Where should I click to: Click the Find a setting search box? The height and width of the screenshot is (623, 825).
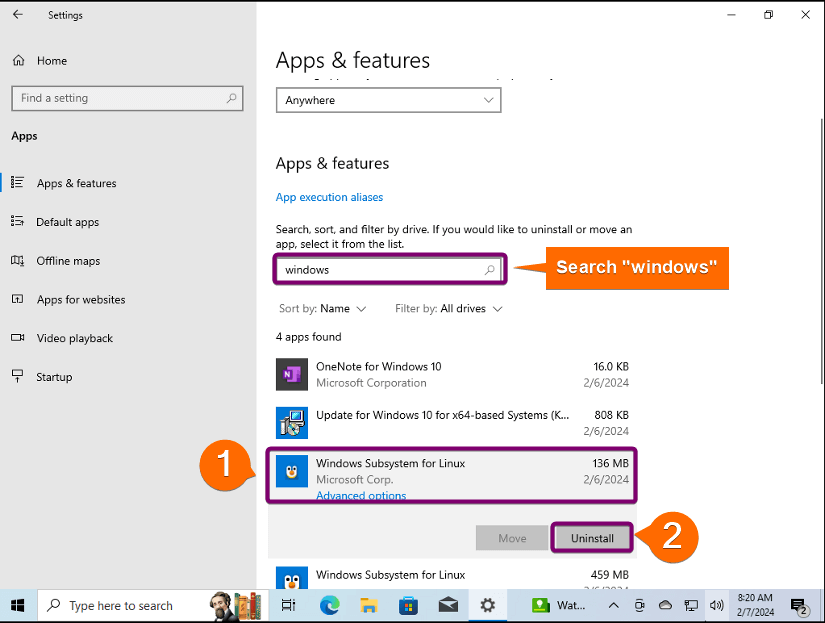click(x=127, y=98)
